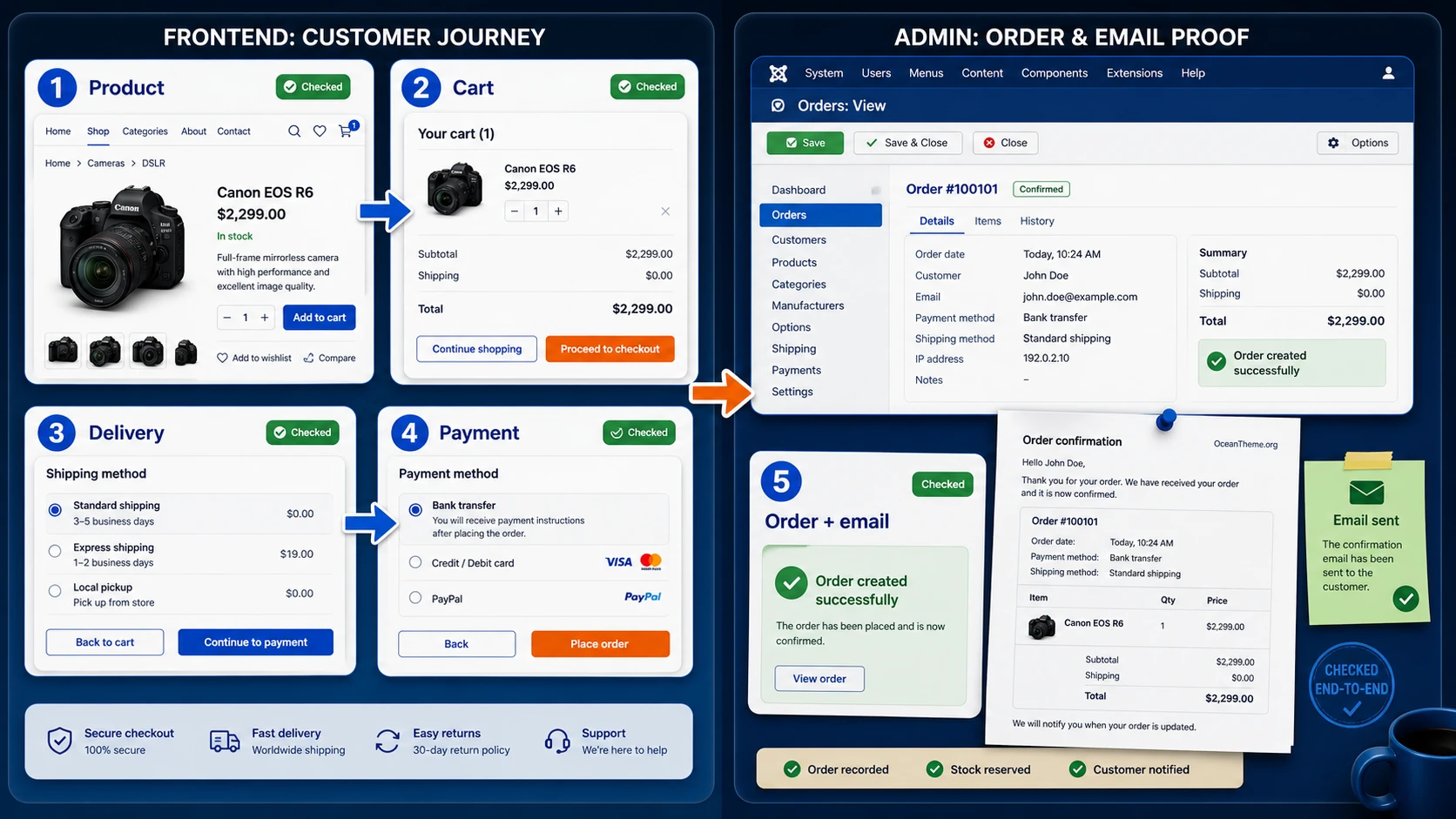
Task: Switch to the Items tab
Action: tap(988, 221)
